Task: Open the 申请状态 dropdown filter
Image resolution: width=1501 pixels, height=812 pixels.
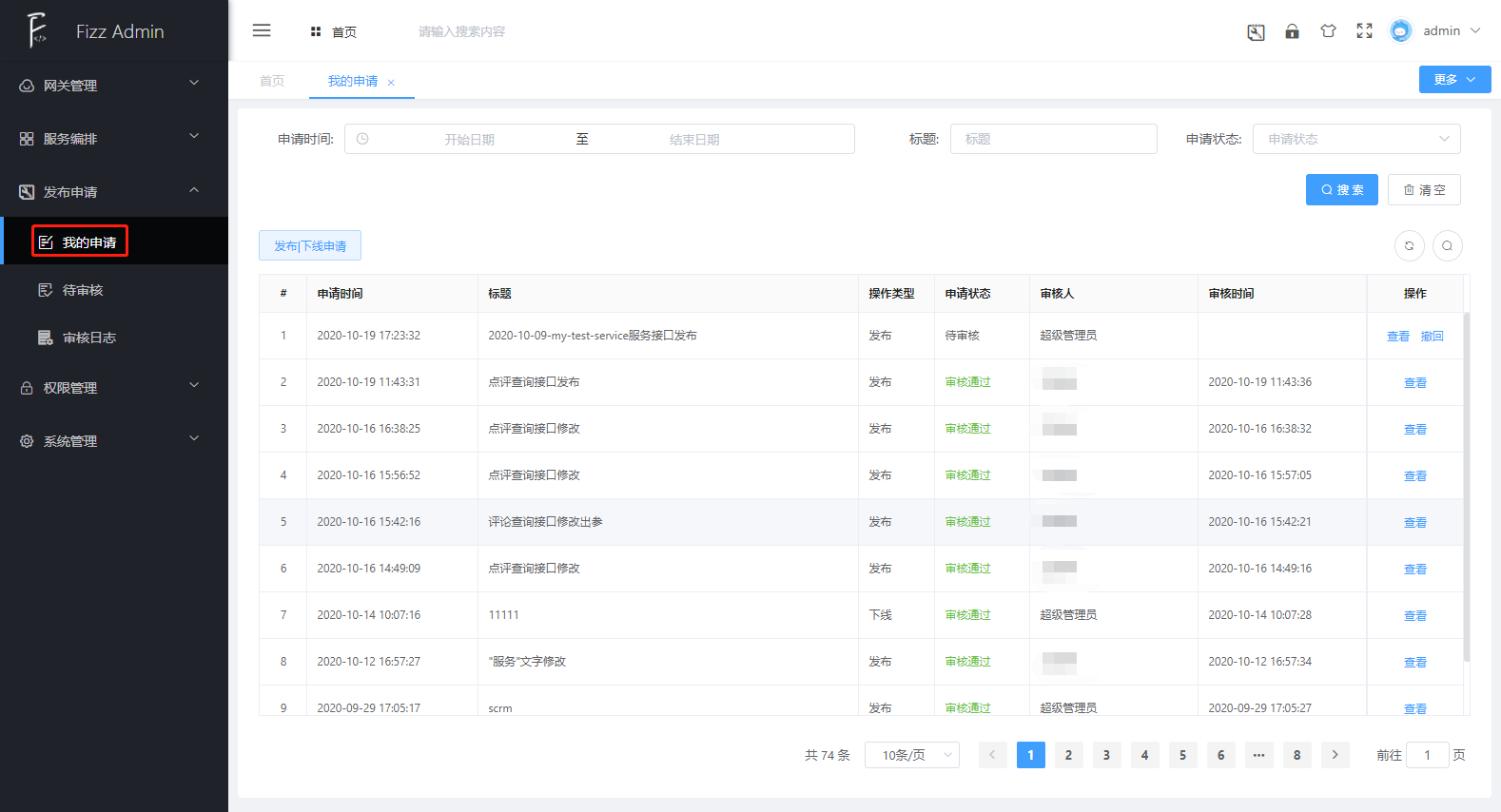Action: click(1355, 139)
